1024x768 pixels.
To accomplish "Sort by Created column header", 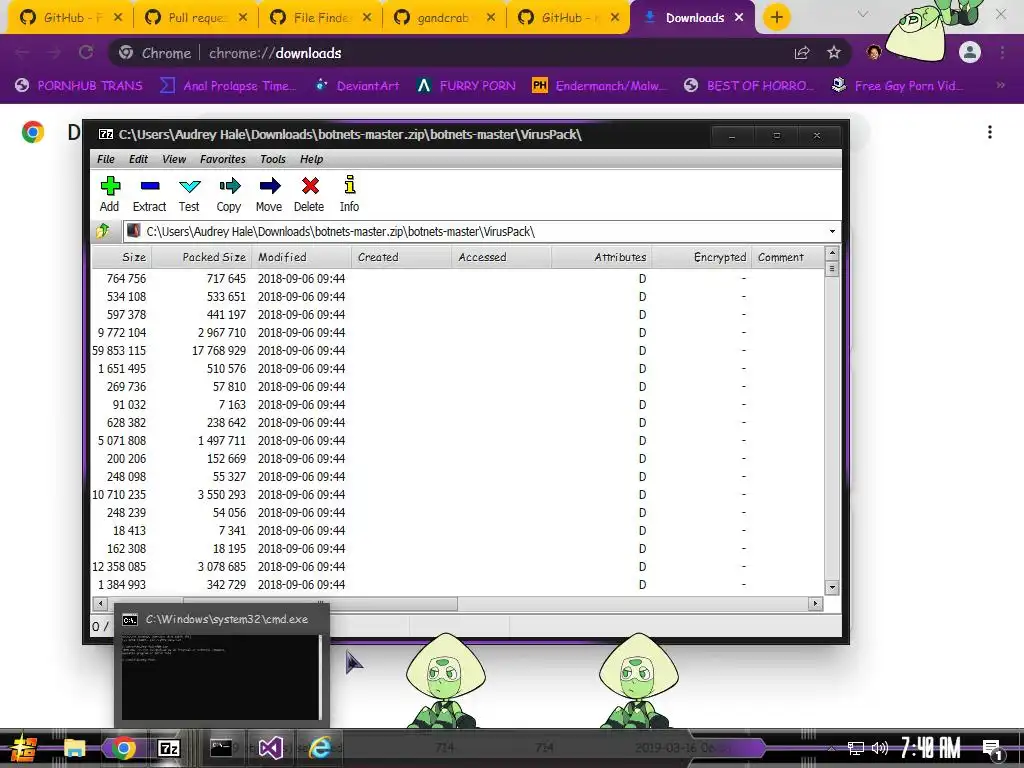I will tap(402, 257).
